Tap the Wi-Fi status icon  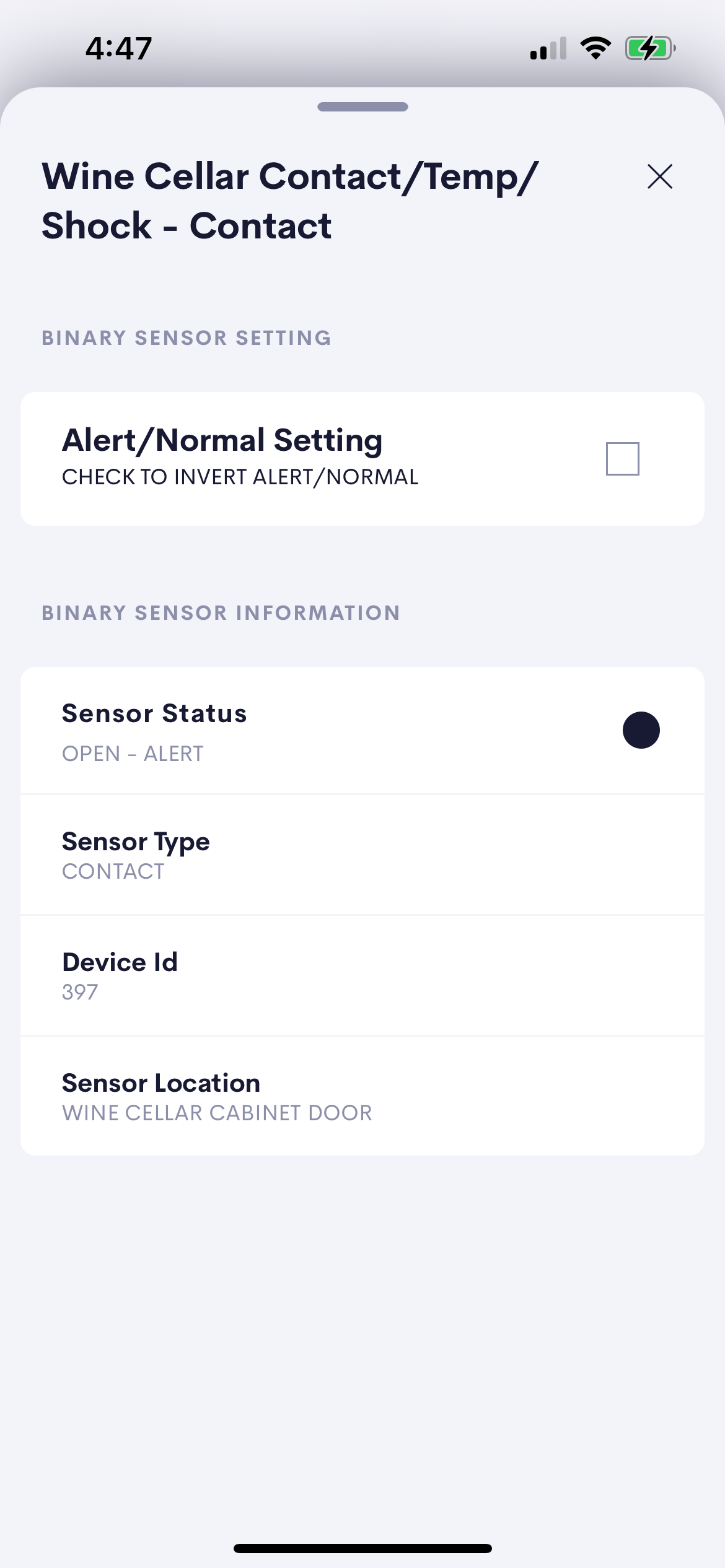(x=595, y=48)
